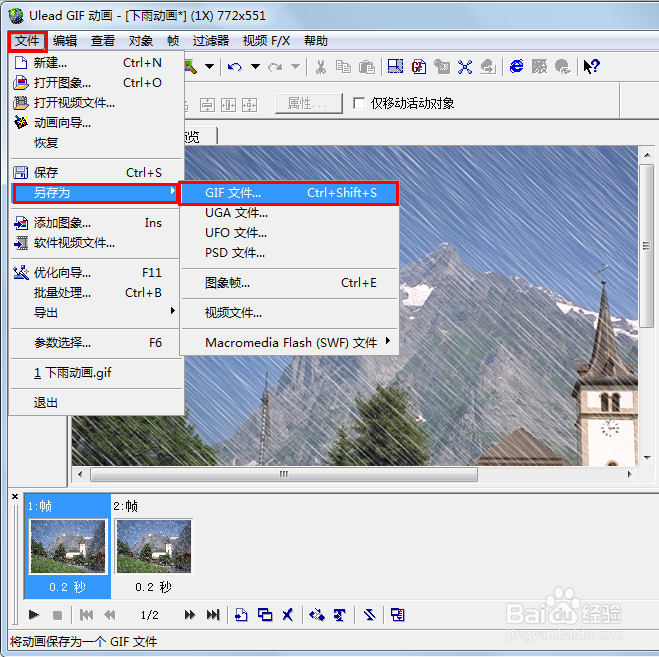
Task: Click the tween frames icon
Action: pyautogui.click(x=316, y=615)
